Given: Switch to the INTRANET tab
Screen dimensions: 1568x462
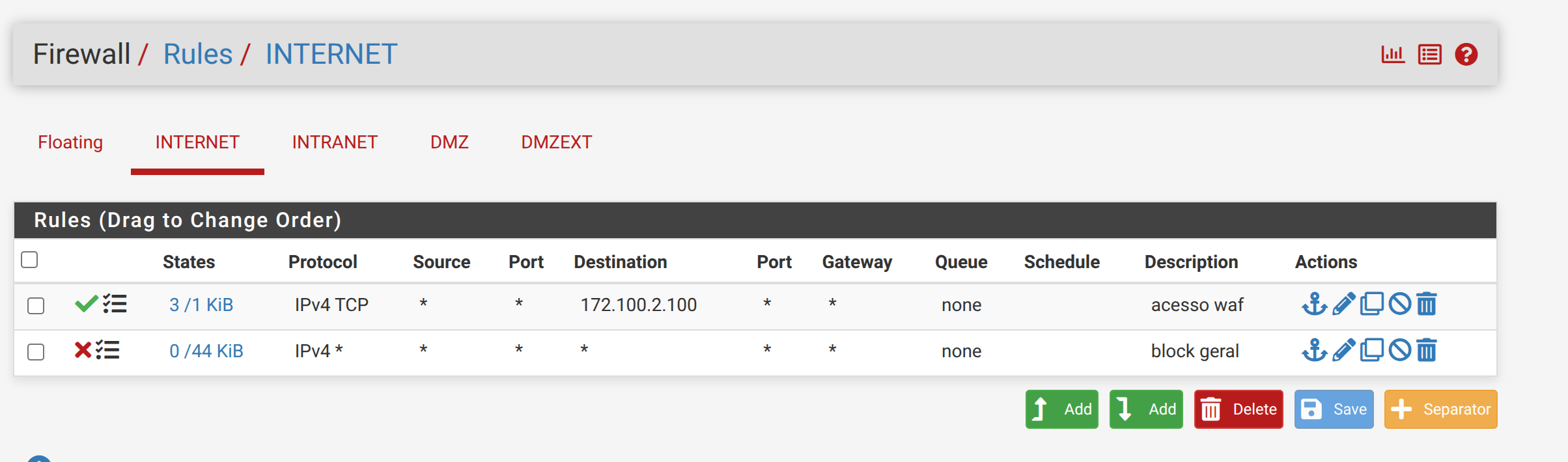Looking at the screenshot, I should click(335, 143).
